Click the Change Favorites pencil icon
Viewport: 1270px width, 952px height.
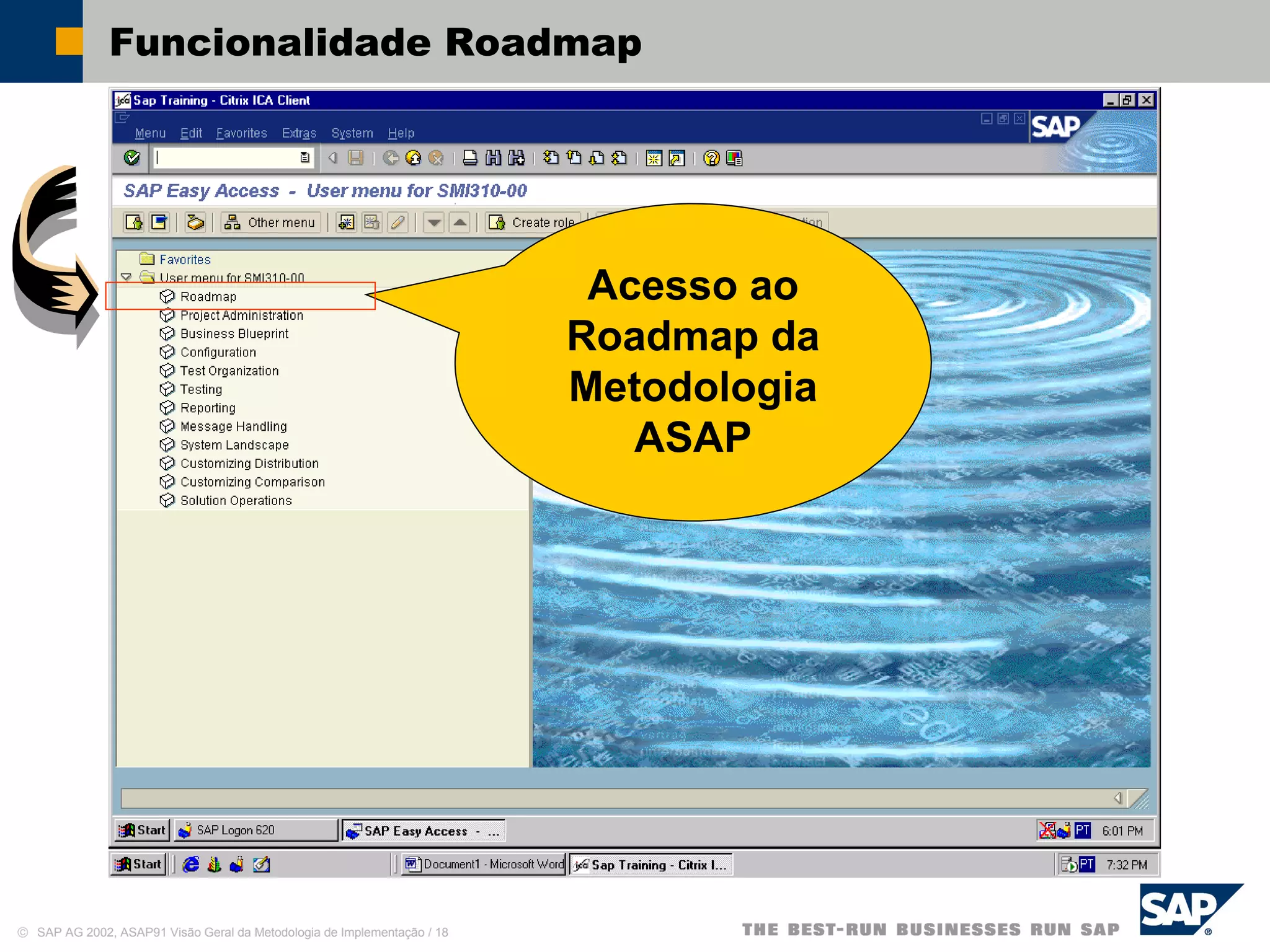click(397, 223)
